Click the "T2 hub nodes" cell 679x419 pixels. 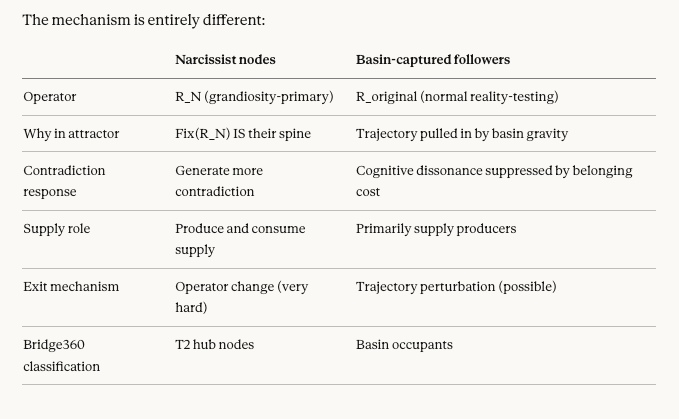(x=215, y=345)
